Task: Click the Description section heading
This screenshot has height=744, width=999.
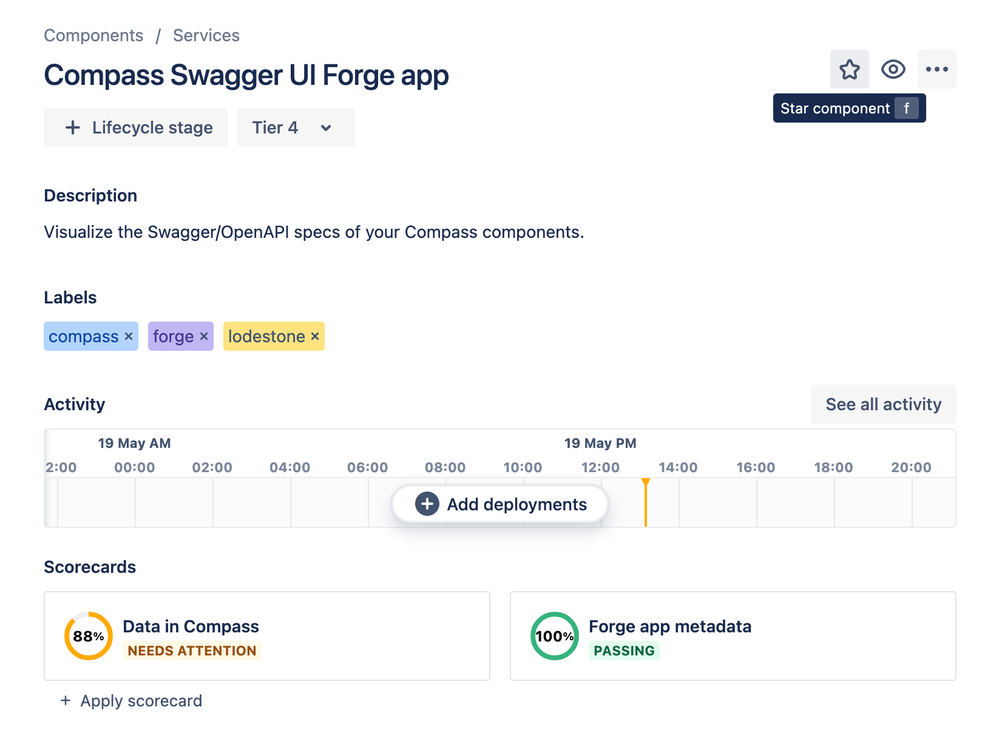Action: click(x=90, y=196)
